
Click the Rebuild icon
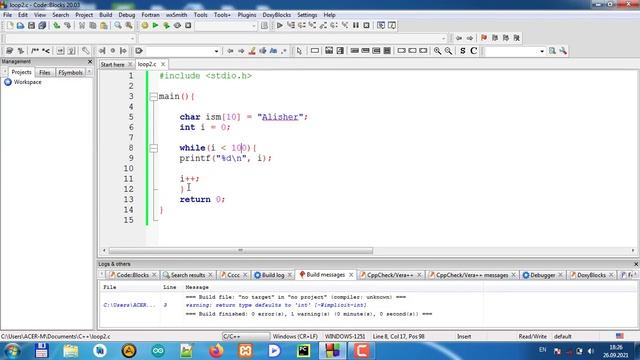pos(177,26)
